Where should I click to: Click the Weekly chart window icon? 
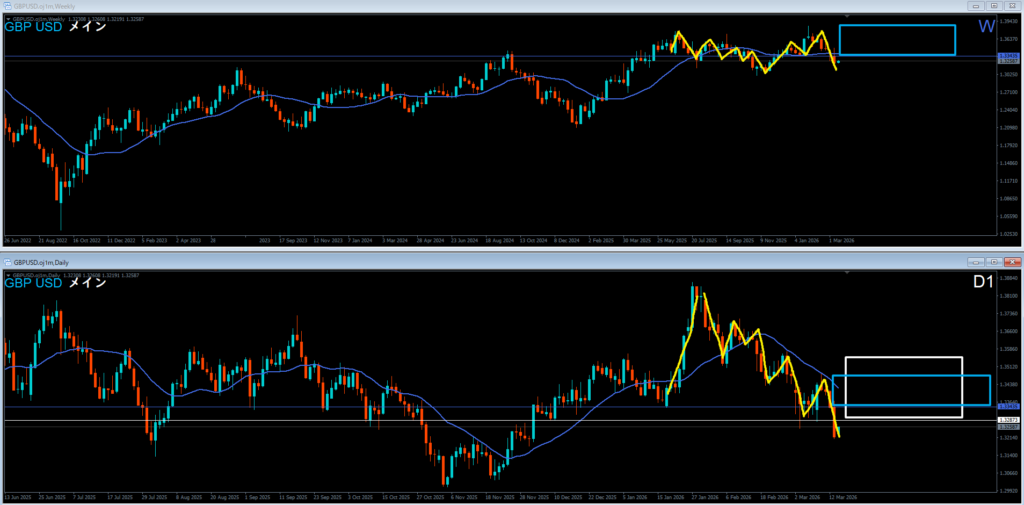pyautogui.click(x=7, y=6)
